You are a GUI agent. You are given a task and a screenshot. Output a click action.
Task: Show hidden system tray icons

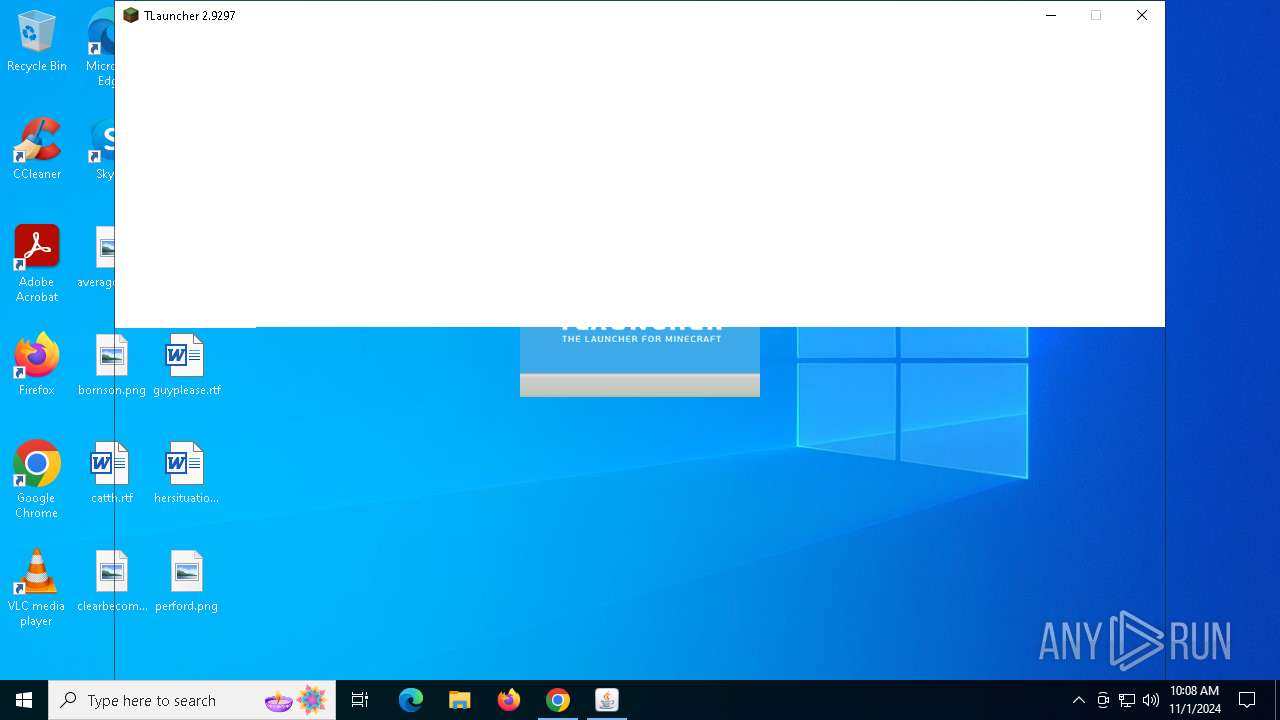pyautogui.click(x=1078, y=700)
